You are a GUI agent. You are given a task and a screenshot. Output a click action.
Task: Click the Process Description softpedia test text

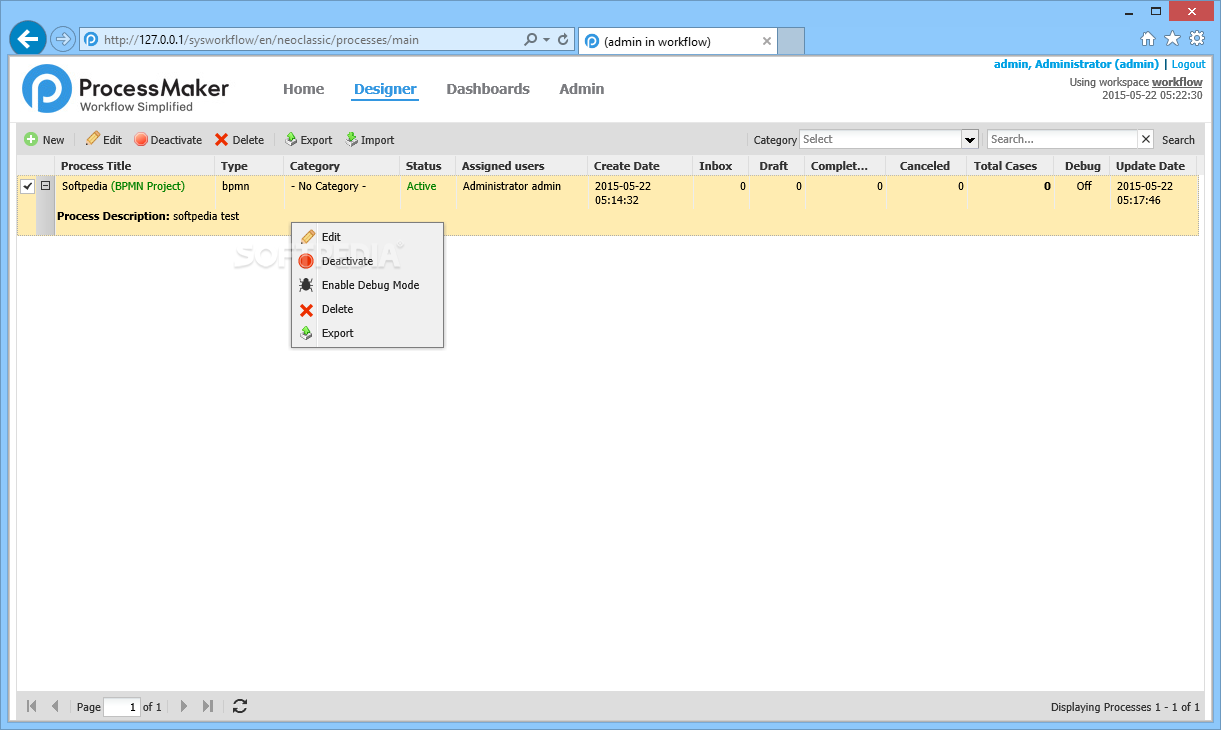[x=148, y=216]
